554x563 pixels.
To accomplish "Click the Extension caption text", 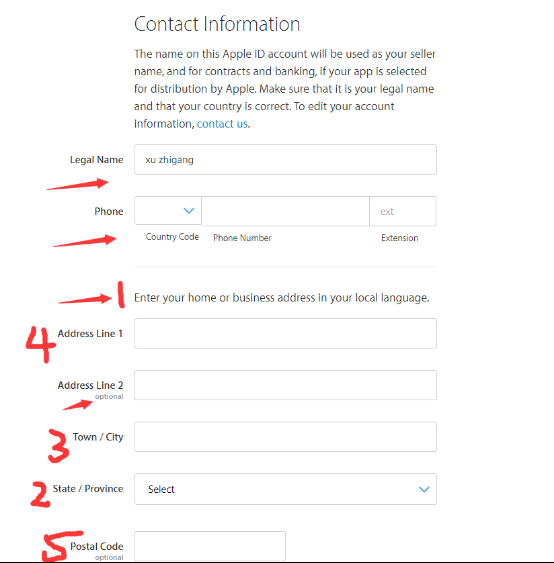I will [x=400, y=238].
